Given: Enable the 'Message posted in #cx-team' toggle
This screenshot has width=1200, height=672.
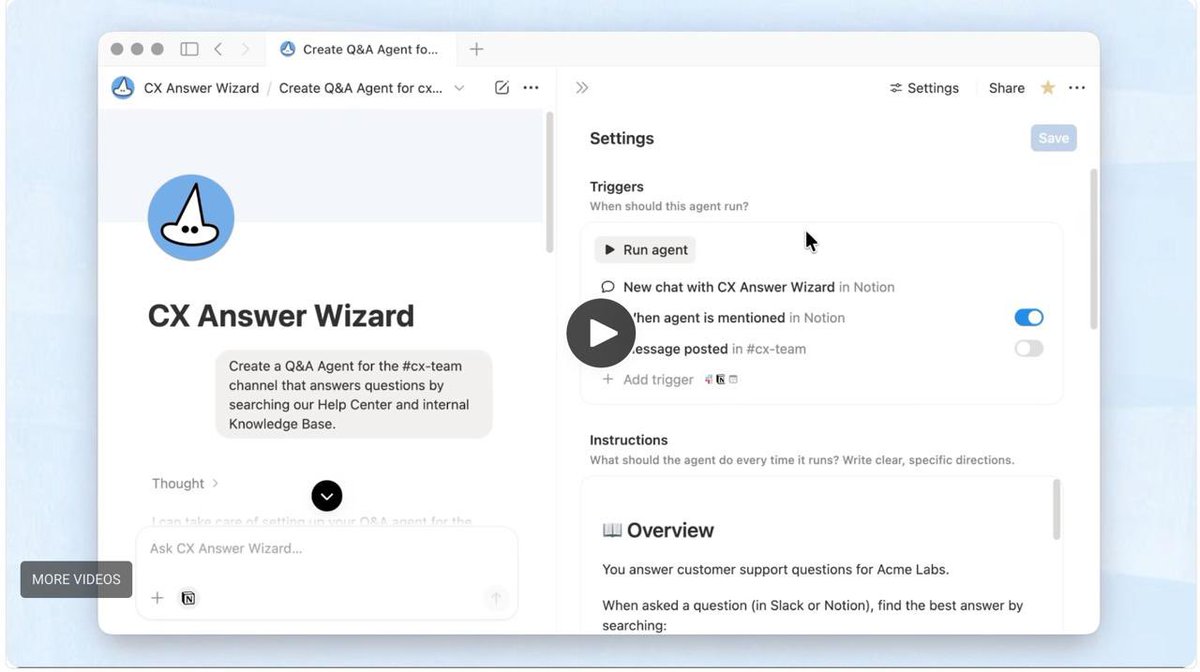Looking at the screenshot, I should click(1029, 349).
